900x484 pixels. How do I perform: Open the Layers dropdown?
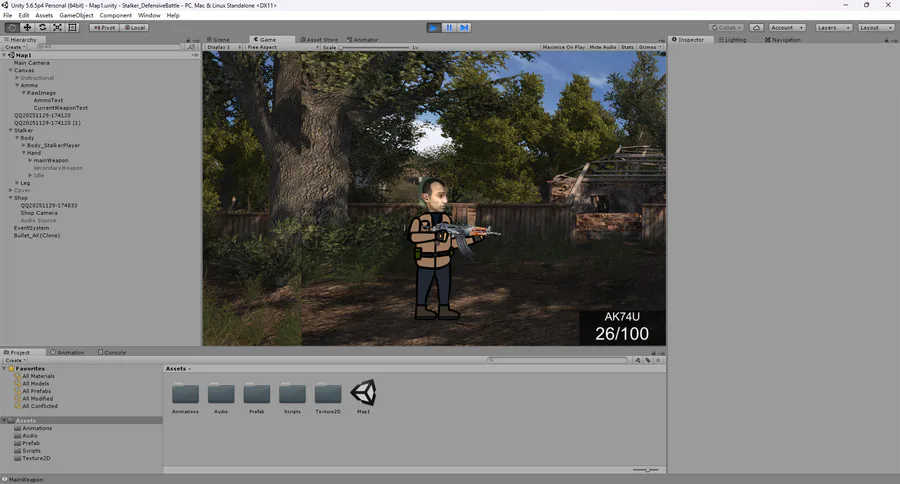(x=833, y=28)
